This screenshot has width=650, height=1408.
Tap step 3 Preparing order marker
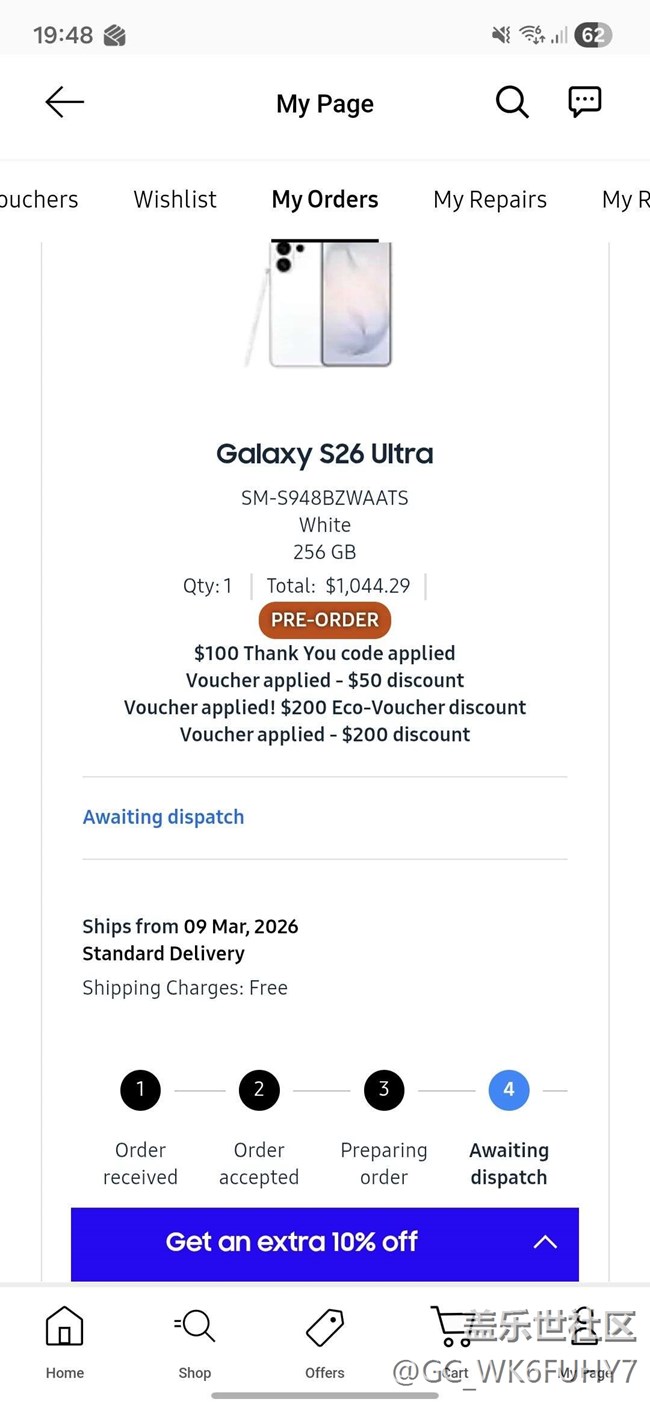(384, 1090)
